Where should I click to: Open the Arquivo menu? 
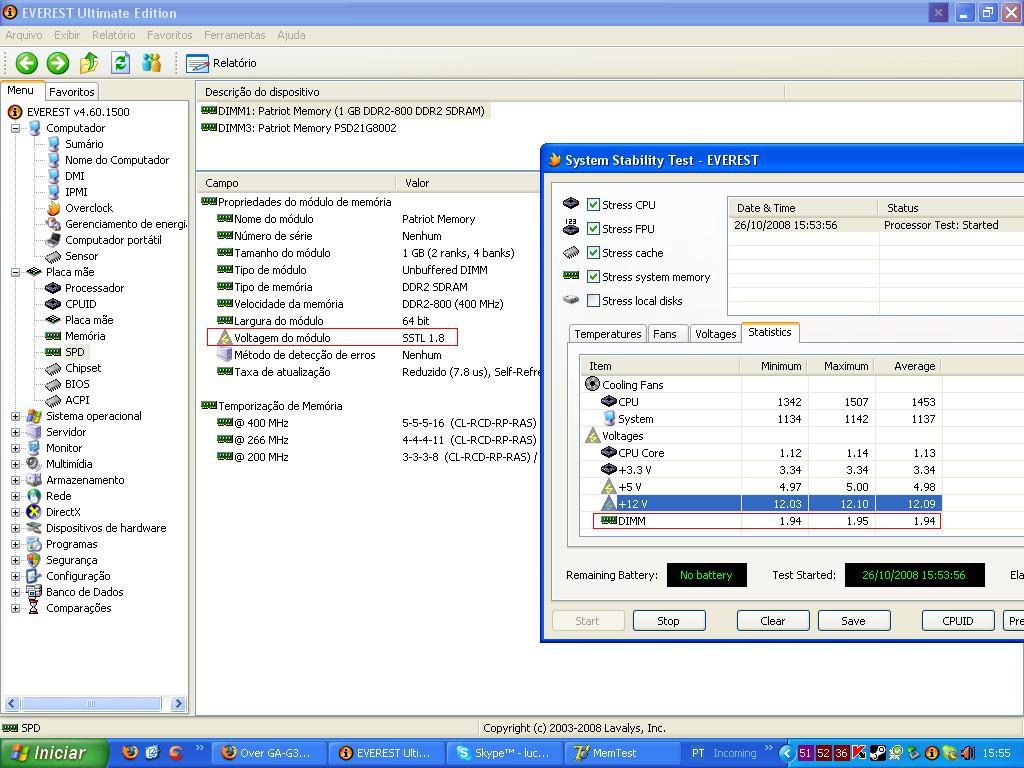(x=24, y=35)
